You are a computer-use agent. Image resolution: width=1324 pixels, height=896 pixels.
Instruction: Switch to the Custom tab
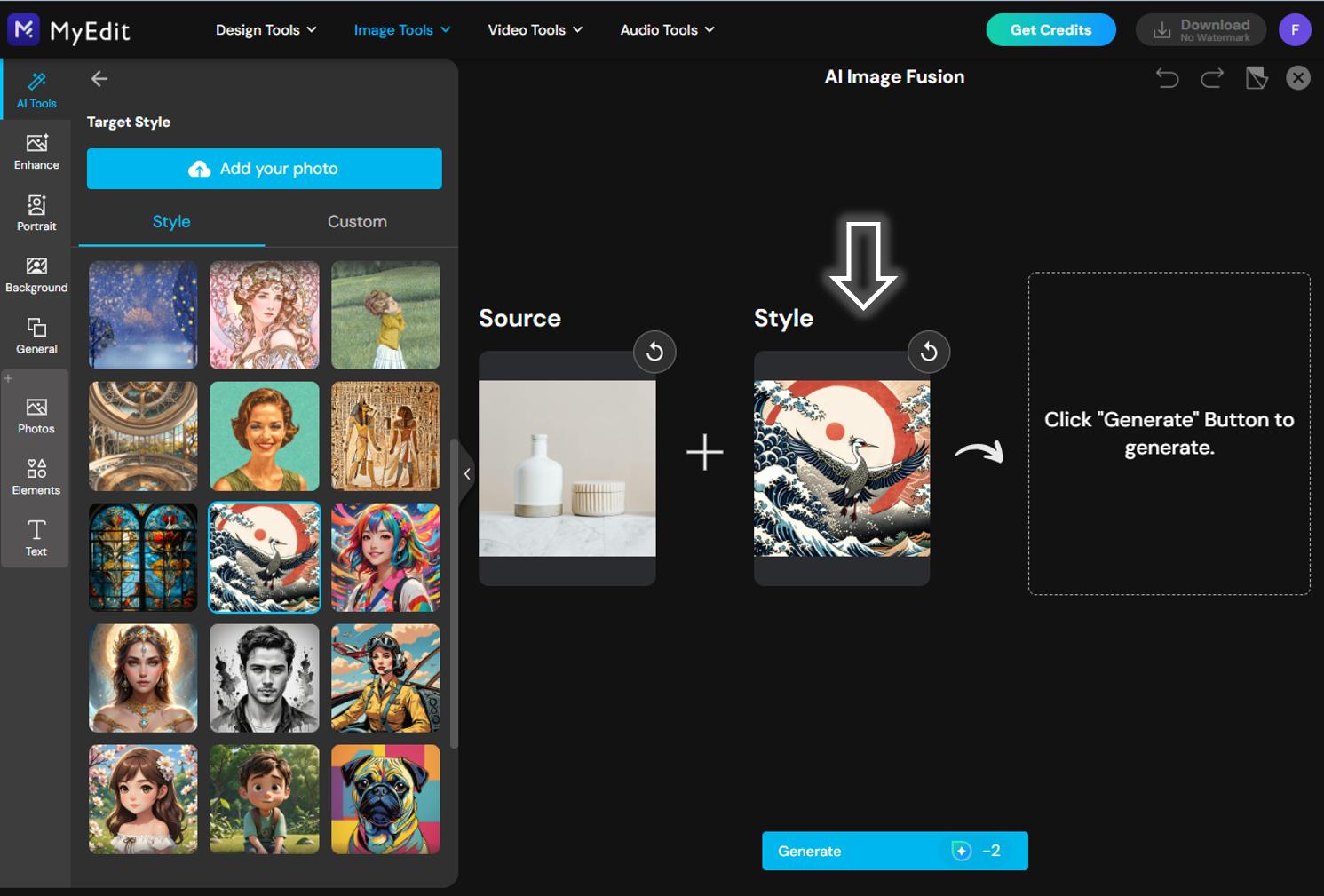(357, 221)
